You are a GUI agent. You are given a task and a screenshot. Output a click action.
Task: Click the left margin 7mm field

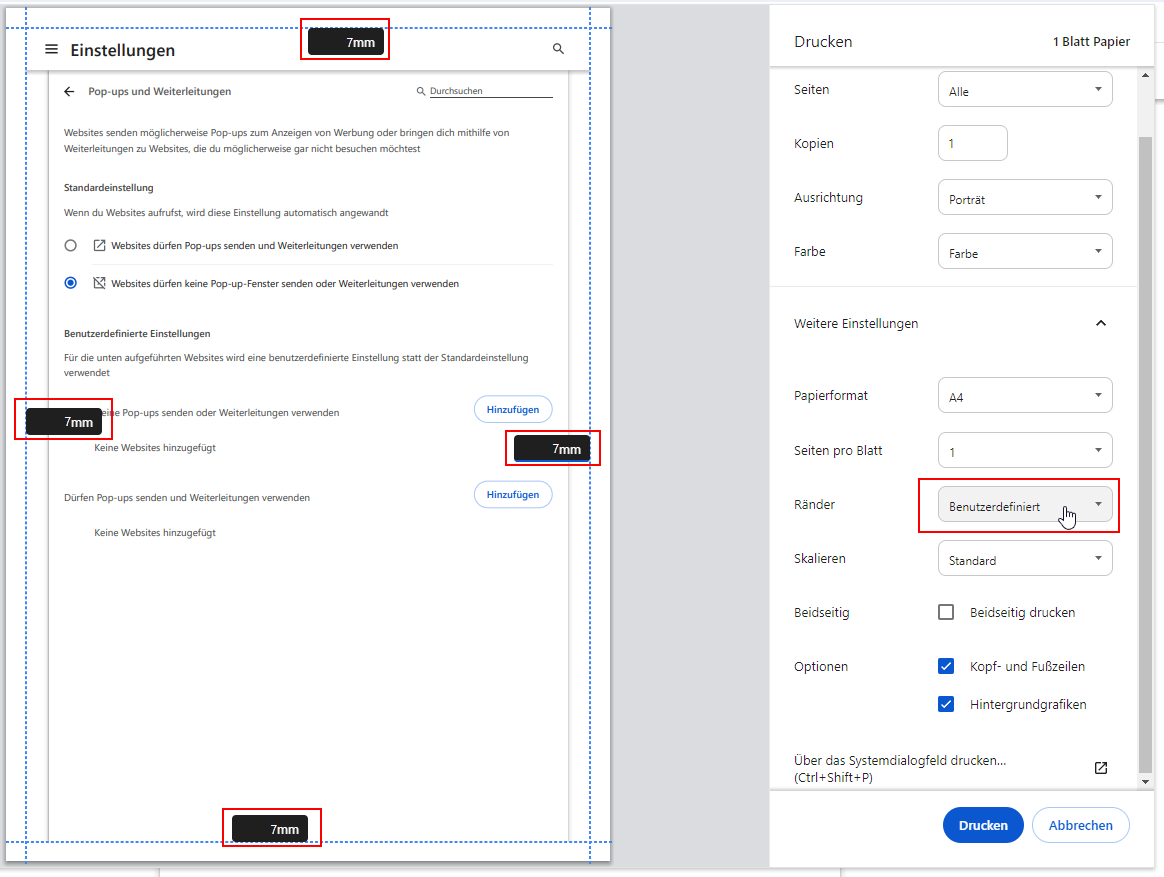pos(64,422)
